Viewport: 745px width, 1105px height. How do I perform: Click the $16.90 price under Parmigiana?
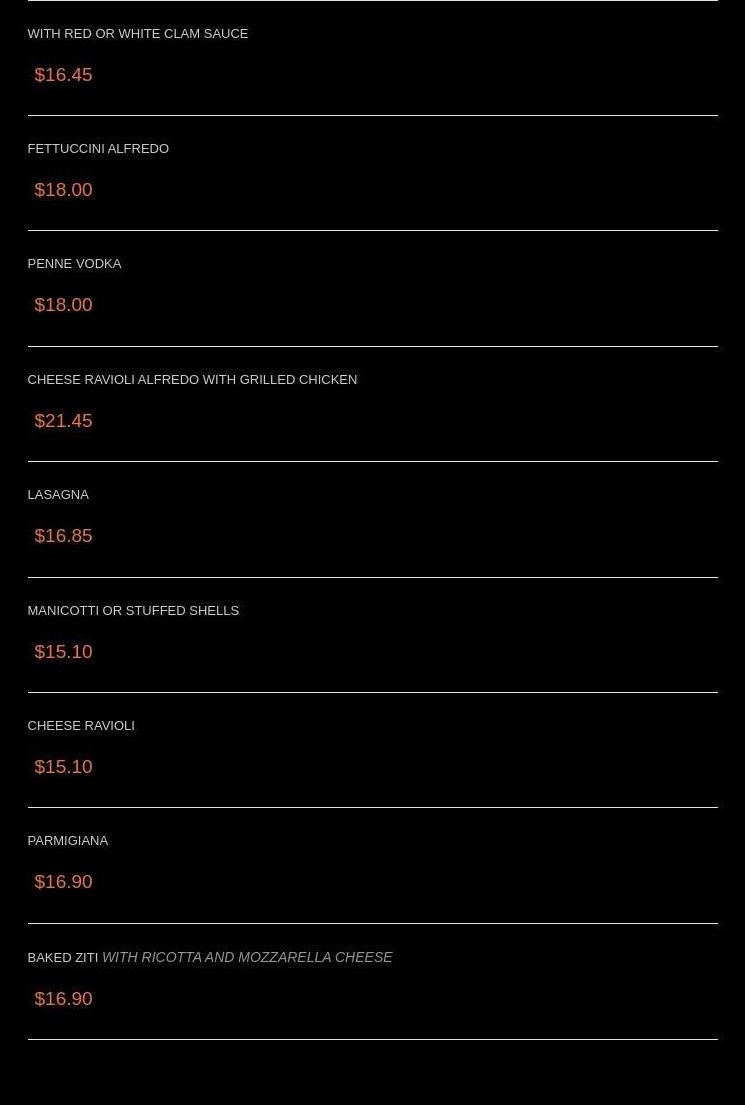(63, 882)
